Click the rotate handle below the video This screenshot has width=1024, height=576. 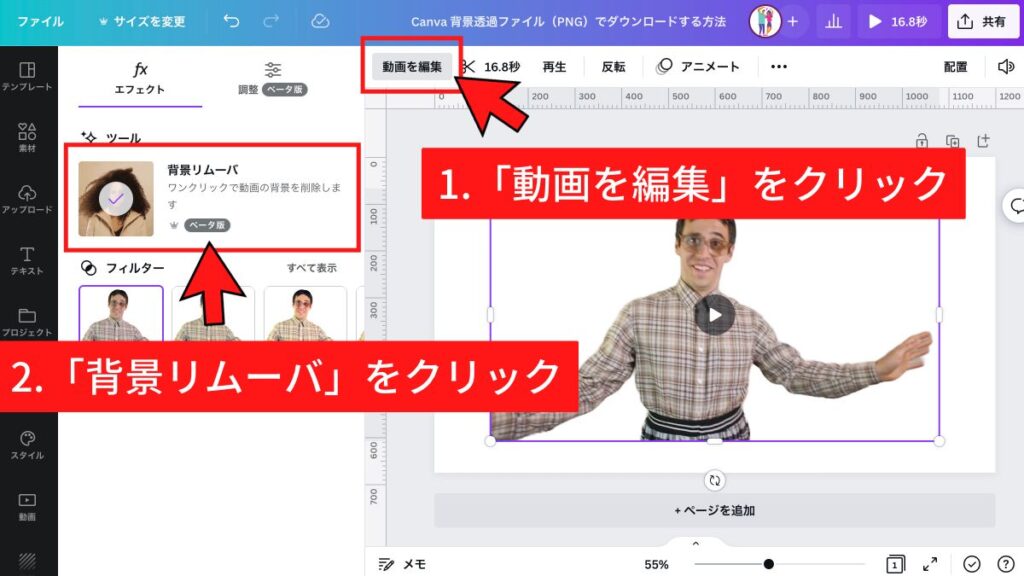(714, 480)
